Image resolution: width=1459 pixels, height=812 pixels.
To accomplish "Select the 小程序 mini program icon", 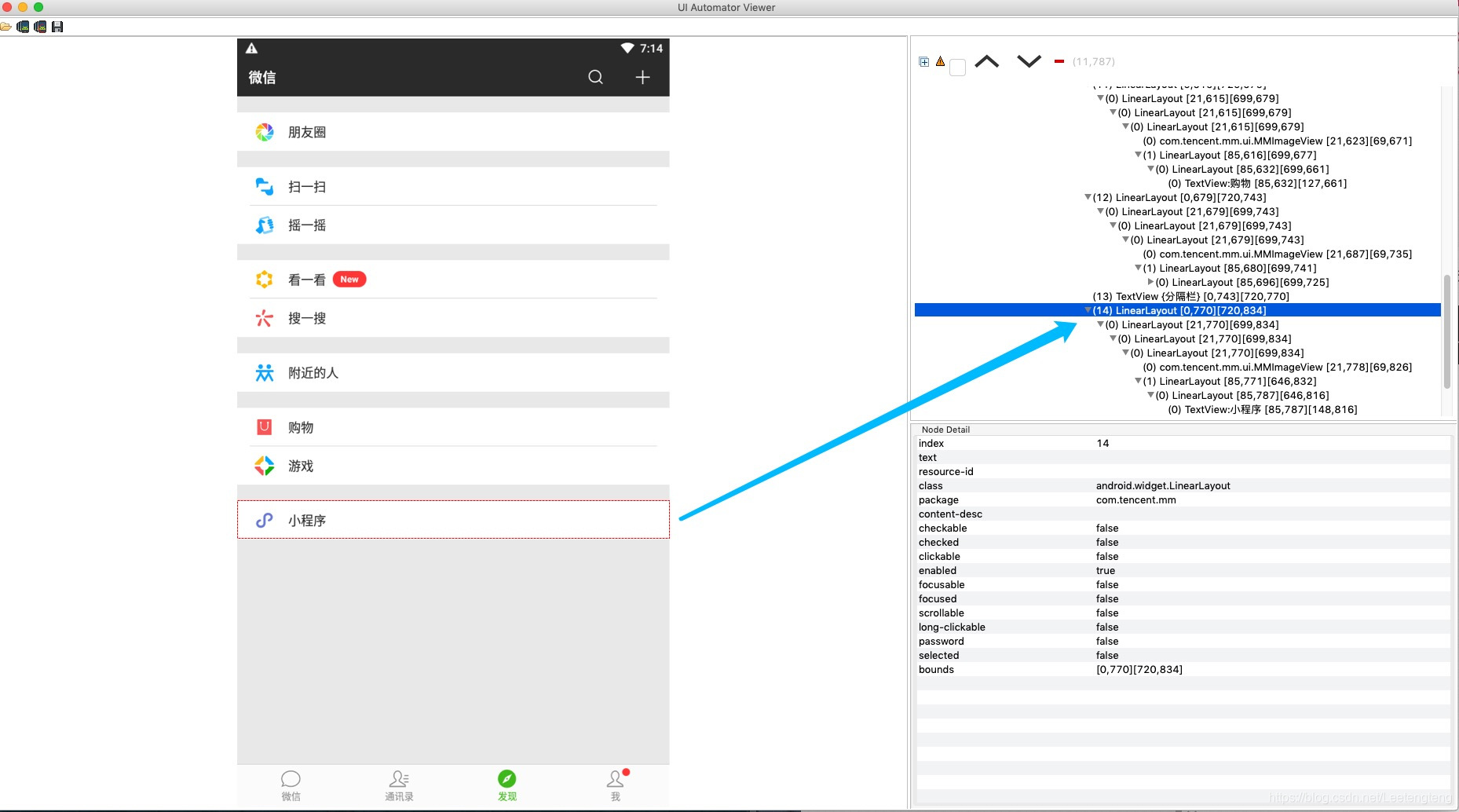I will [x=265, y=520].
